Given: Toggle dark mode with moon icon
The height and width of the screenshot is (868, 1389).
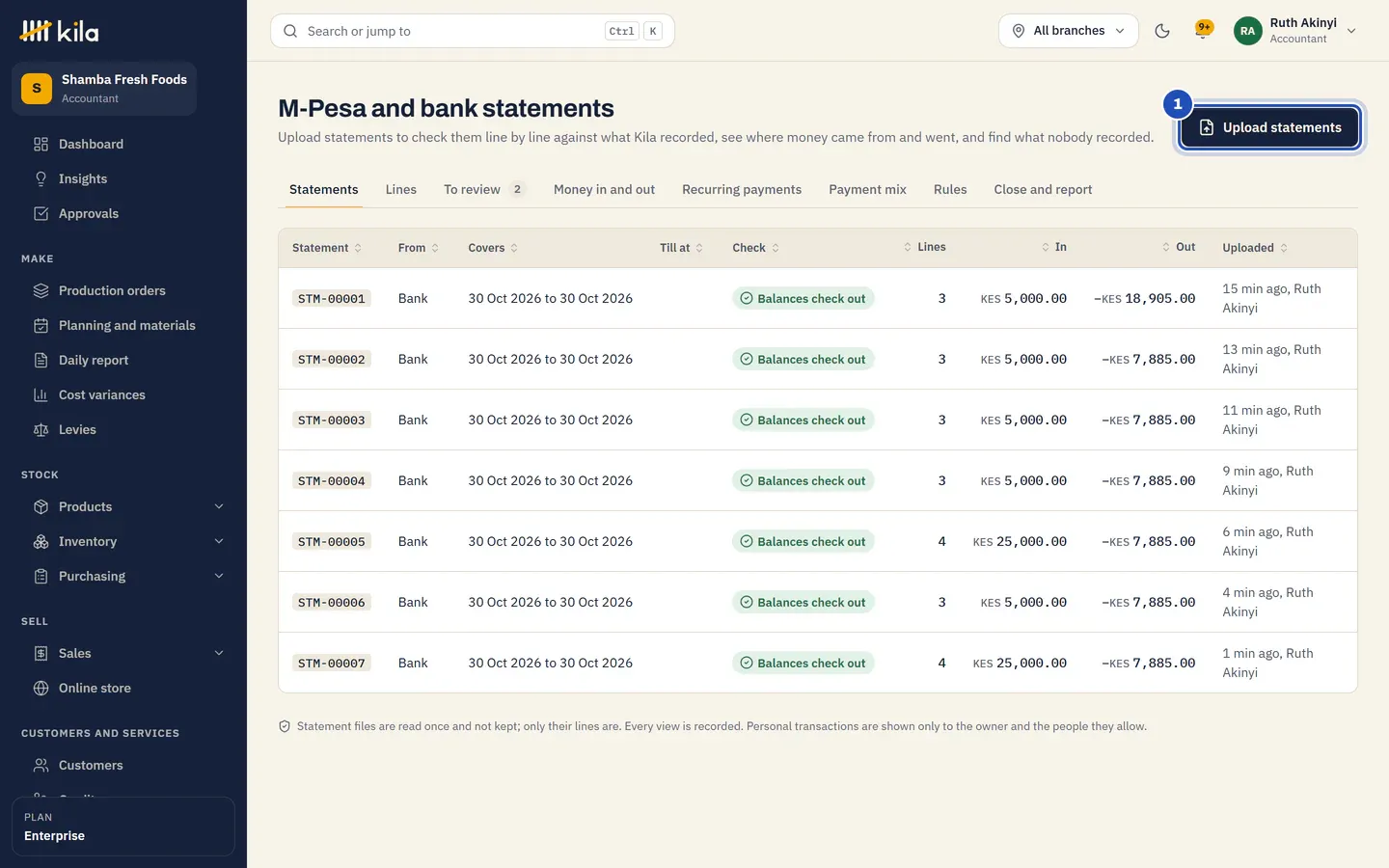Looking at the screenshot, I should tap(1162, 31).
